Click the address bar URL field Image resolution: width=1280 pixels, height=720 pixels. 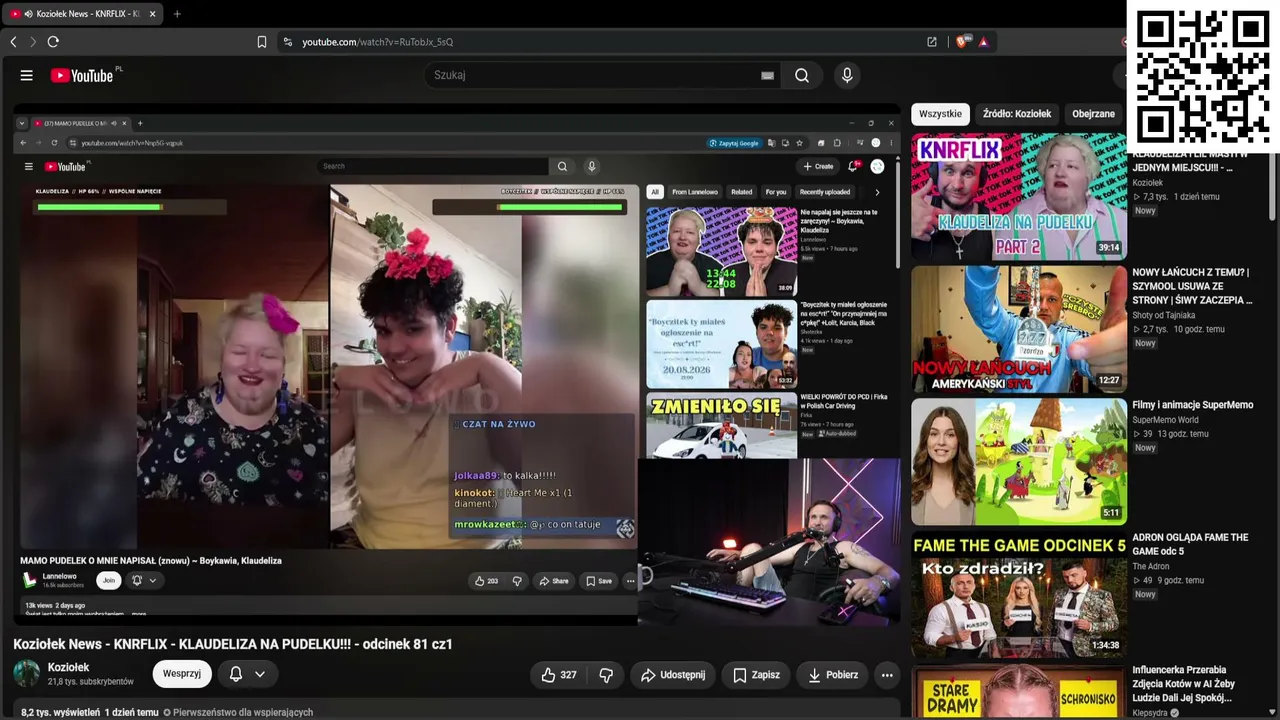600,42
